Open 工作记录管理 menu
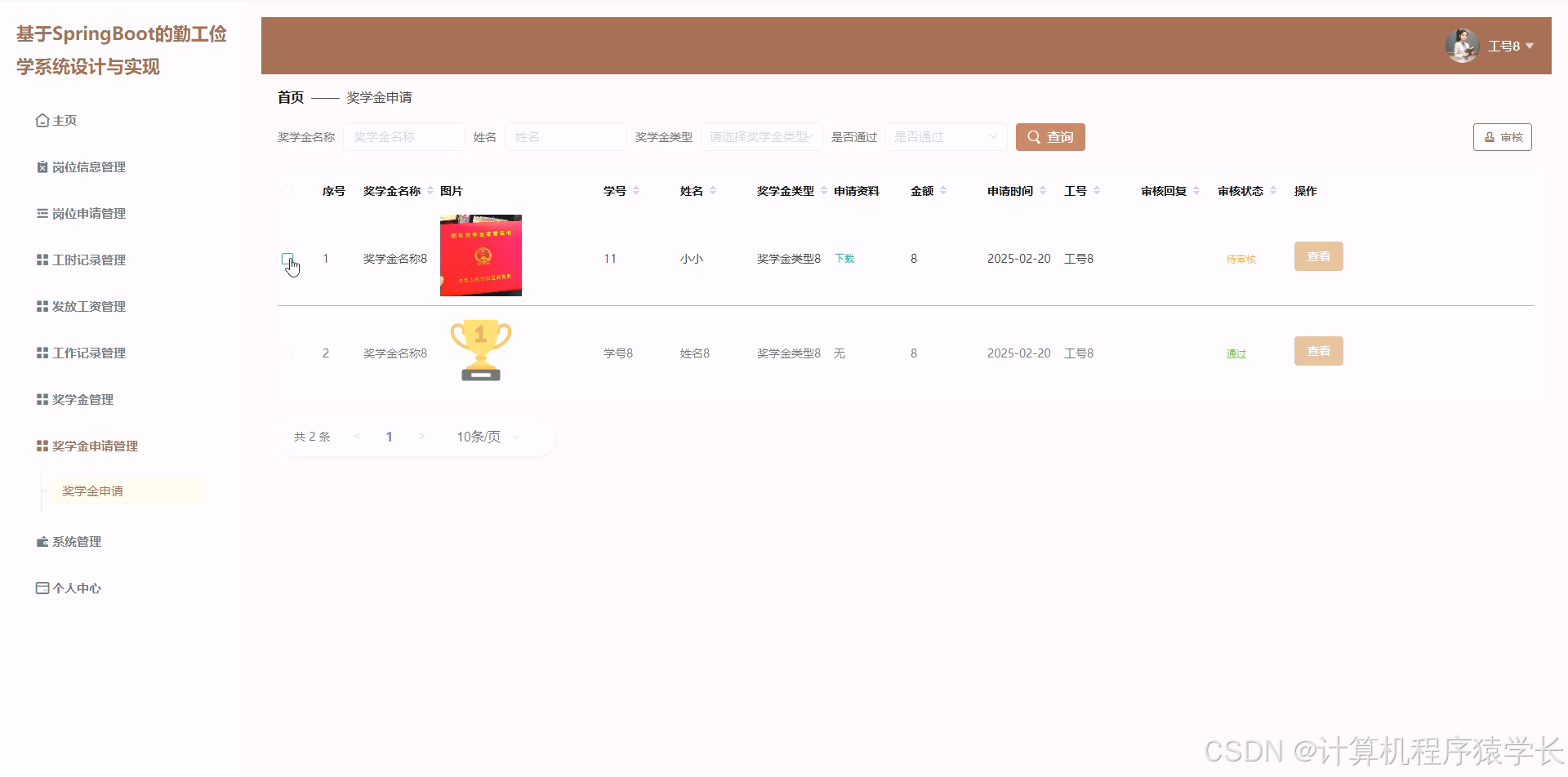Viewport: 1568px width, 777px height. click(x=89, y=353)
